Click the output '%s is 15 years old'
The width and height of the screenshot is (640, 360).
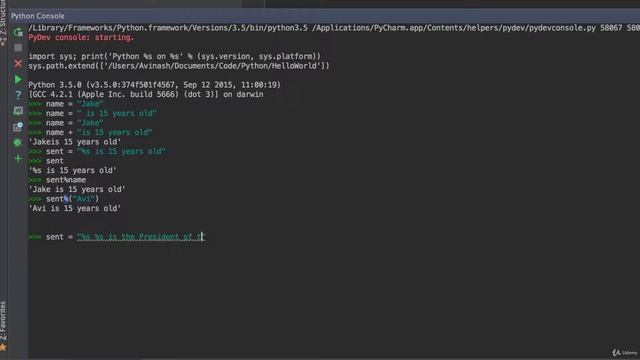(x=72, y=170)
